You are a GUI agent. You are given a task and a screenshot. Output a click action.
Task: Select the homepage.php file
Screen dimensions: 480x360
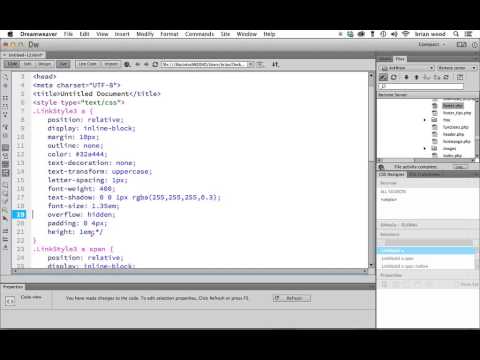click(457, 141)
